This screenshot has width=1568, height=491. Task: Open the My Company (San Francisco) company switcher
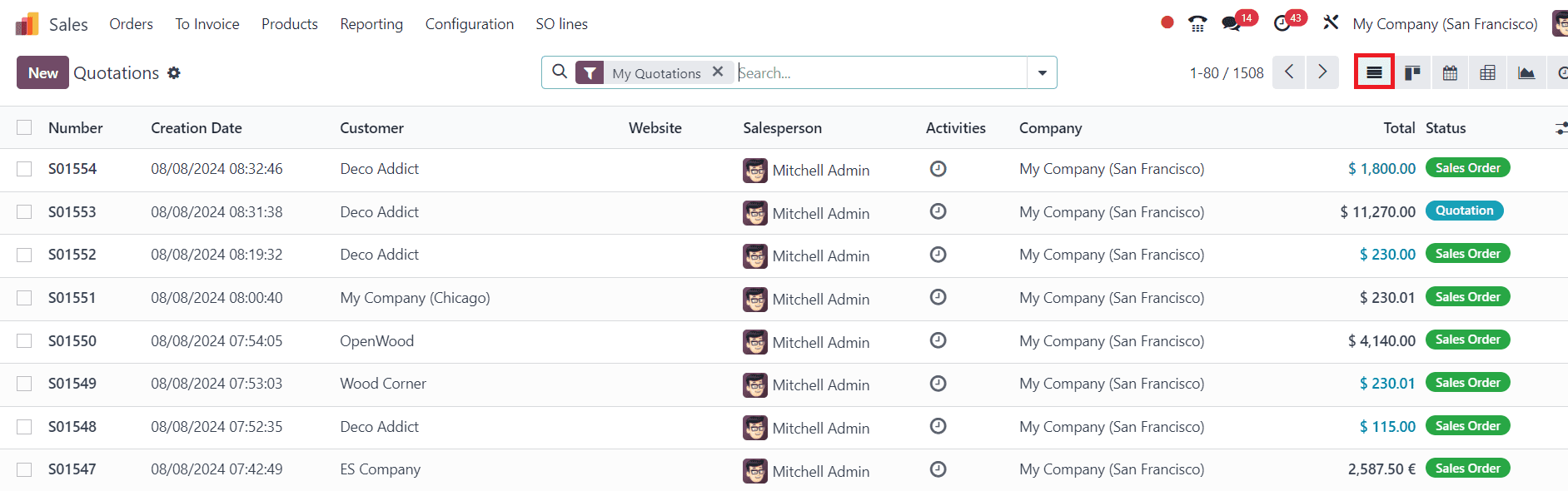point(1445,24)
